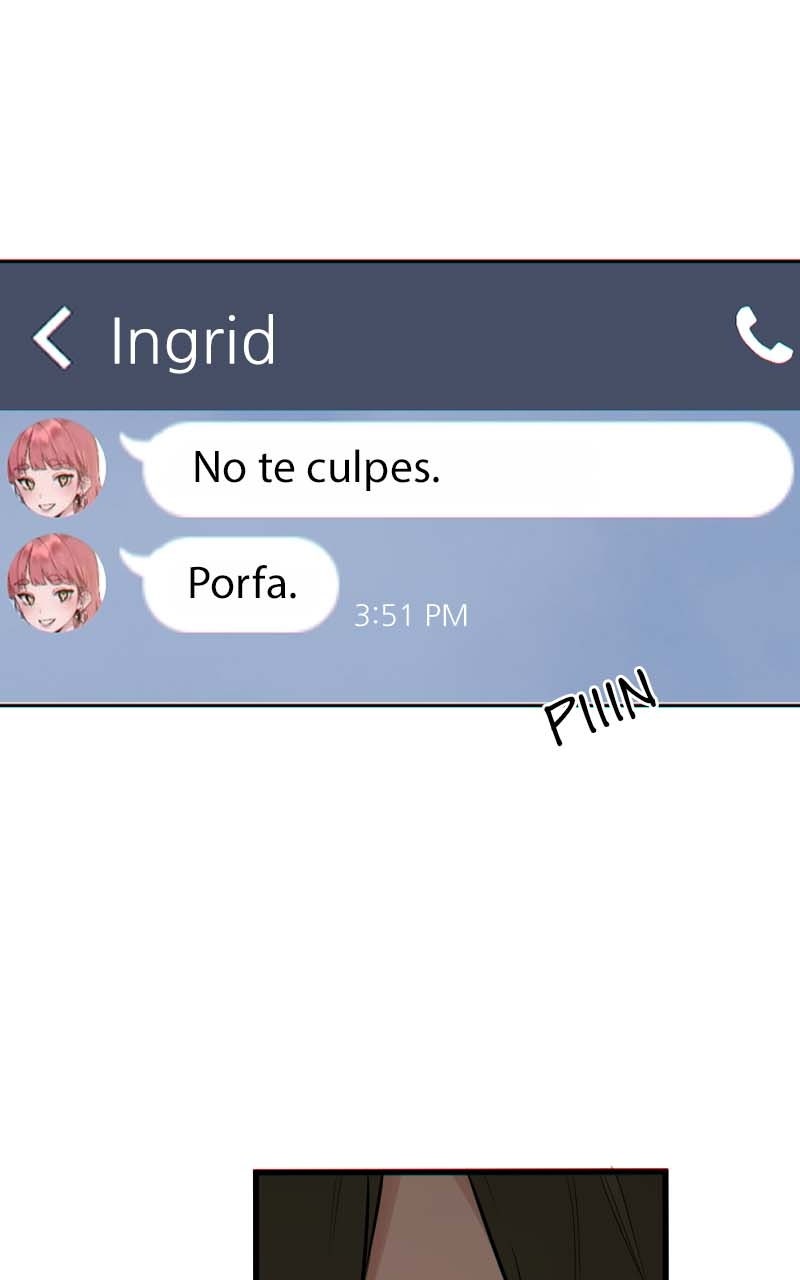This screenshot has width=800, height=1280.
Task: Start a phone call with Ingrid
Action: click(764, 335)
